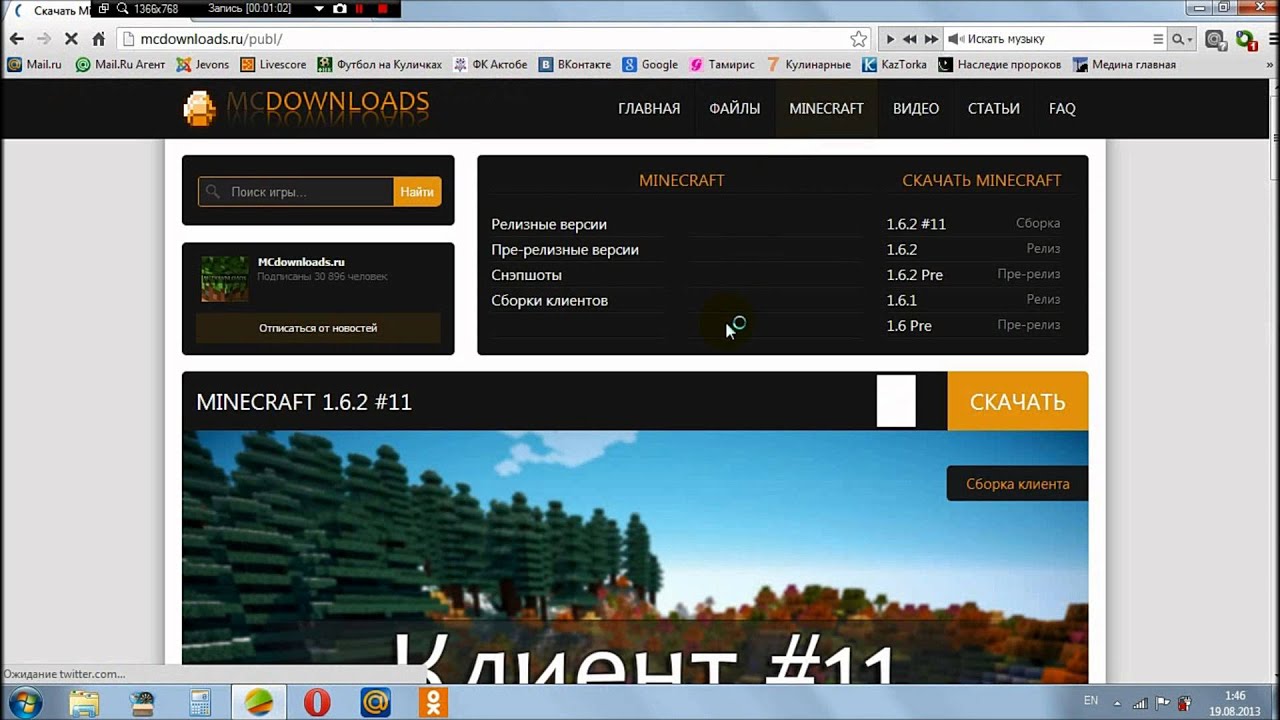This screenshot has height=720, width=1280.
Task: Click the address bar URL mcdownloads.ru/publ/
Action: click(211, 39)
